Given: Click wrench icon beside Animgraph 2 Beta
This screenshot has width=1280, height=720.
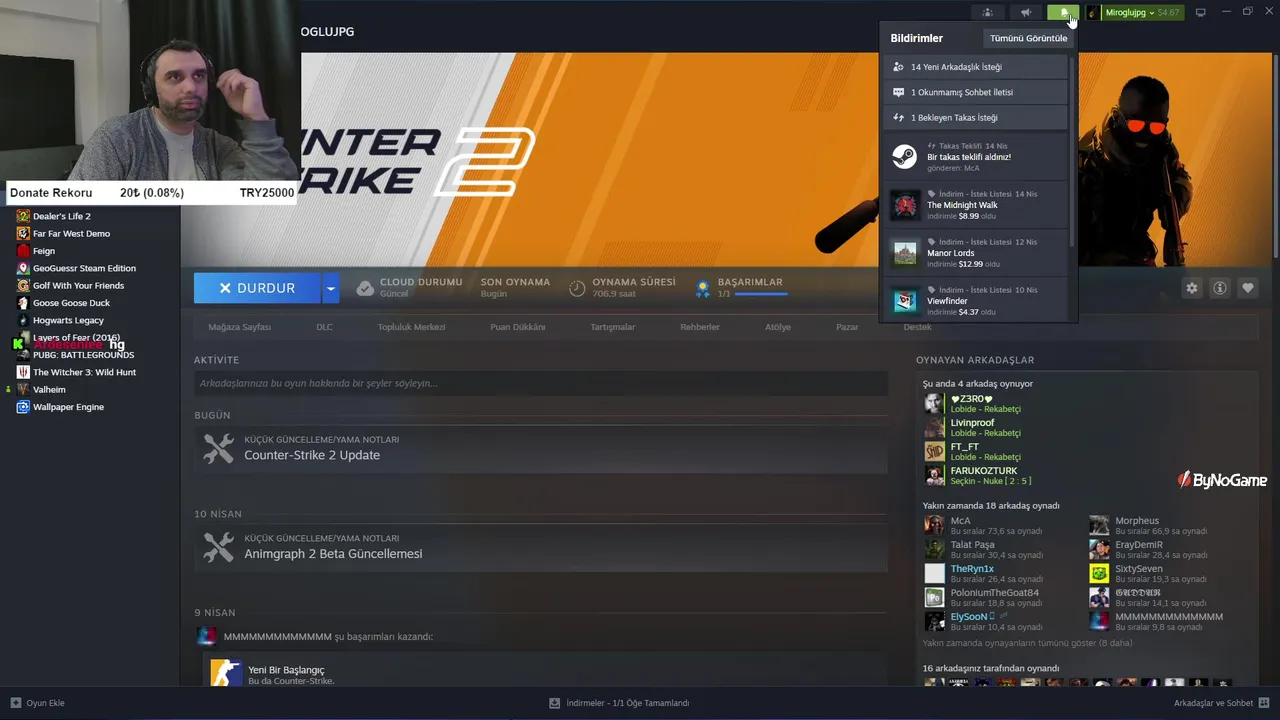Looking at the screenshot, I should [x=218, y=547].
